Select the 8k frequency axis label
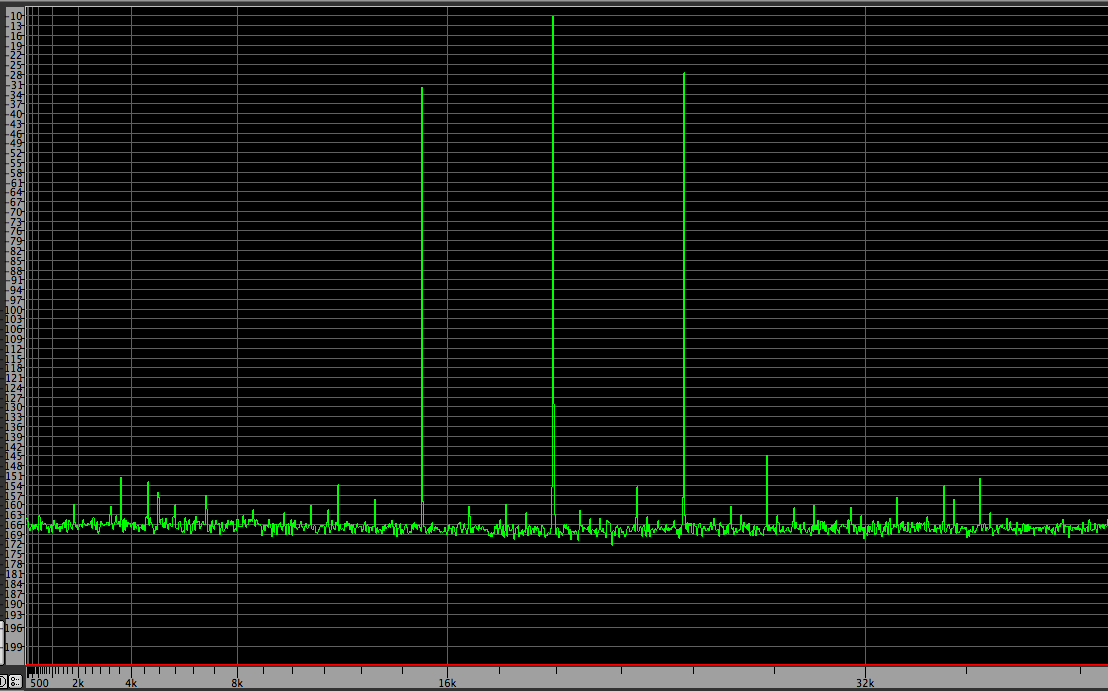1108x691 pixels. [237, 683]
